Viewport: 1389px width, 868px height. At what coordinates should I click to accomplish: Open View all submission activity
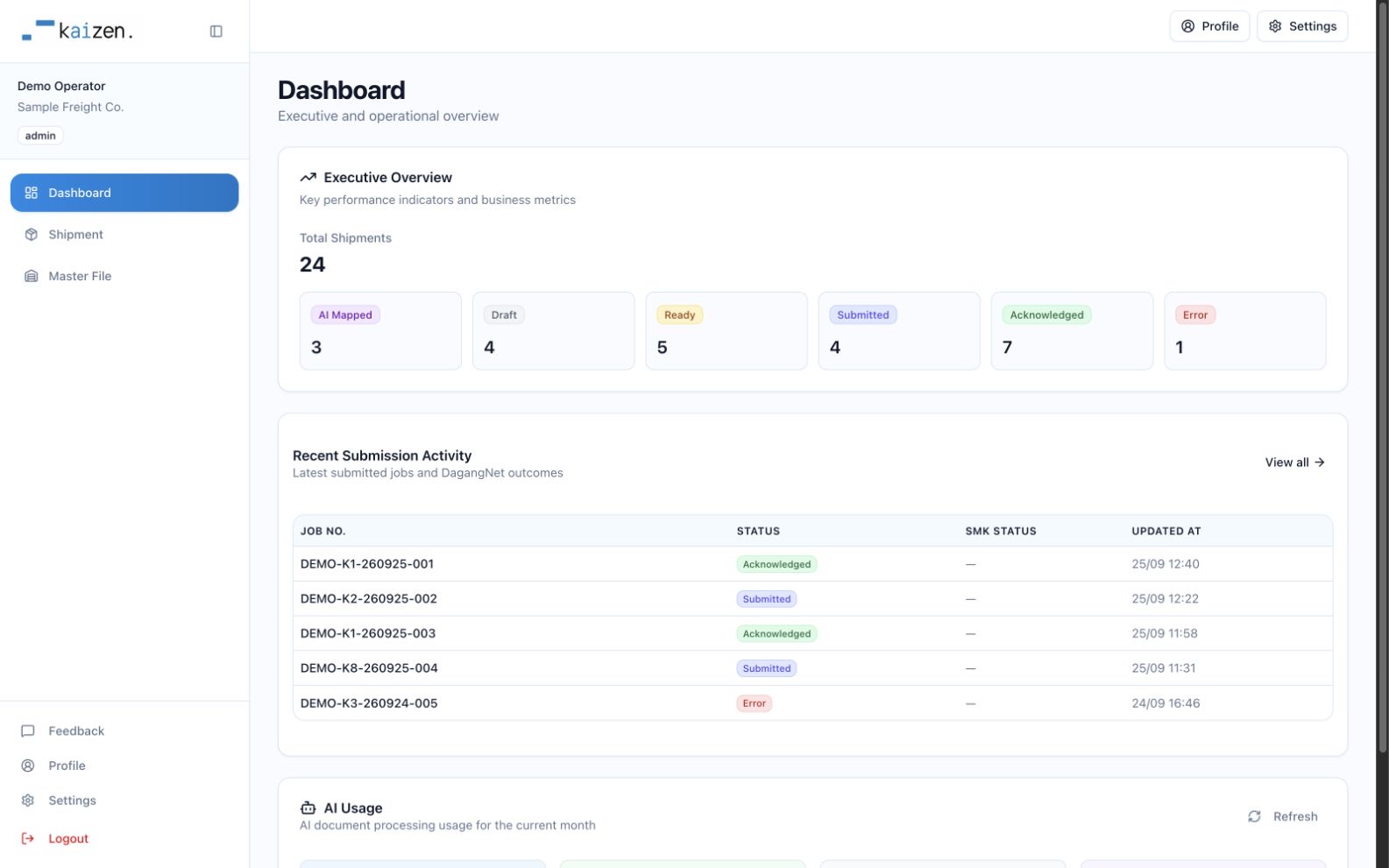tap(1294, 462)
